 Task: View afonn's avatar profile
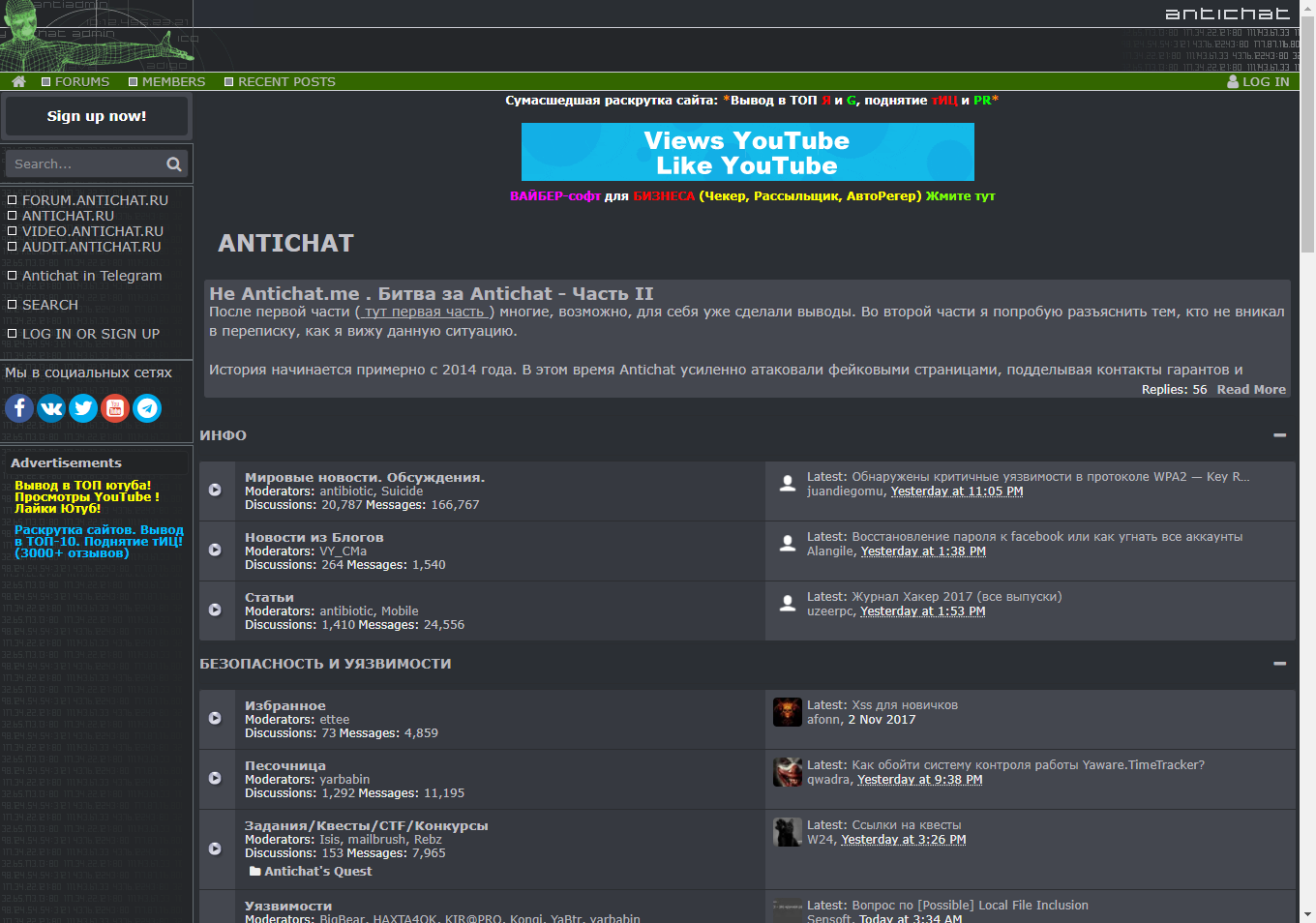[788, 712]
